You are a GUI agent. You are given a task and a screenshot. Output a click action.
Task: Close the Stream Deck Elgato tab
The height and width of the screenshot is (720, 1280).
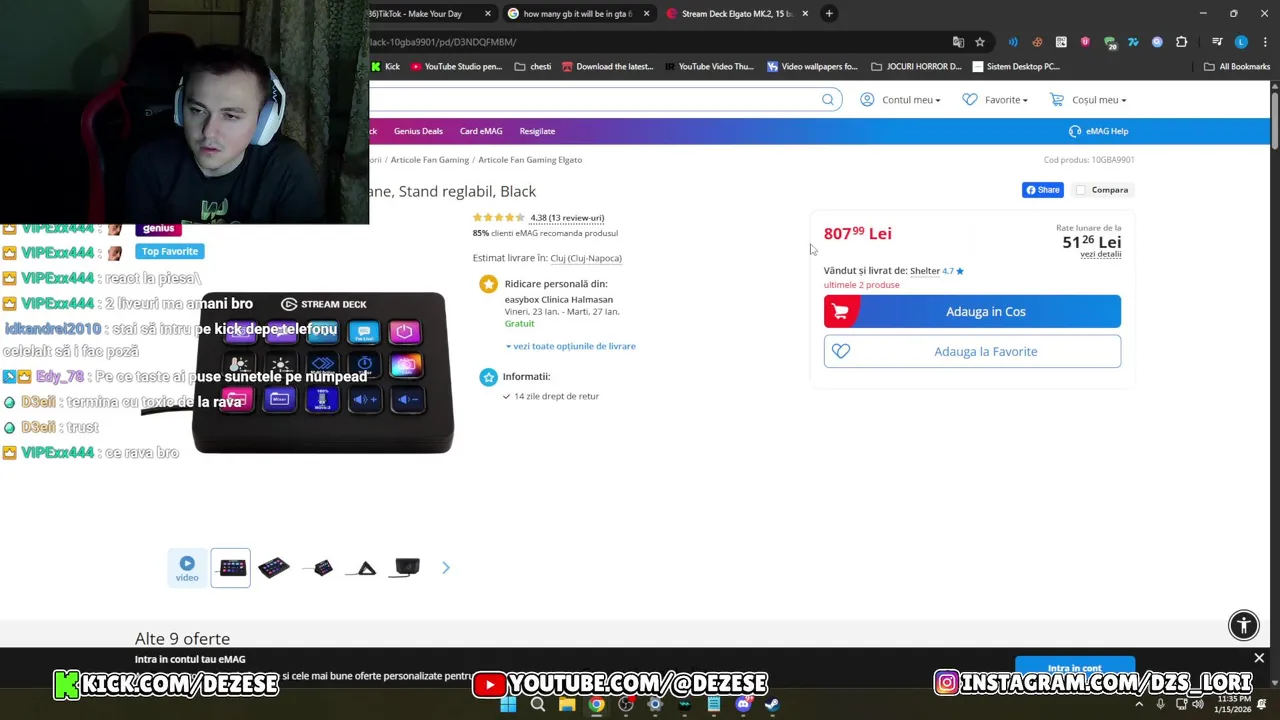(x=805, y=14)
